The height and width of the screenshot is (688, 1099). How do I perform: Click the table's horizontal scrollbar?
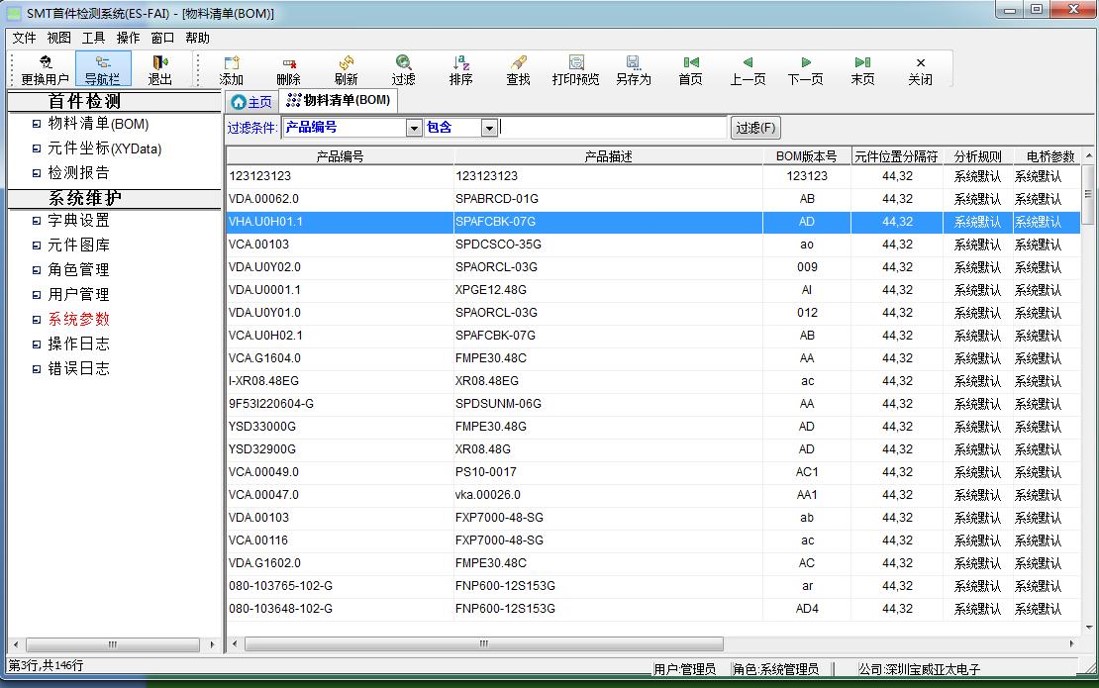[483, 644]
